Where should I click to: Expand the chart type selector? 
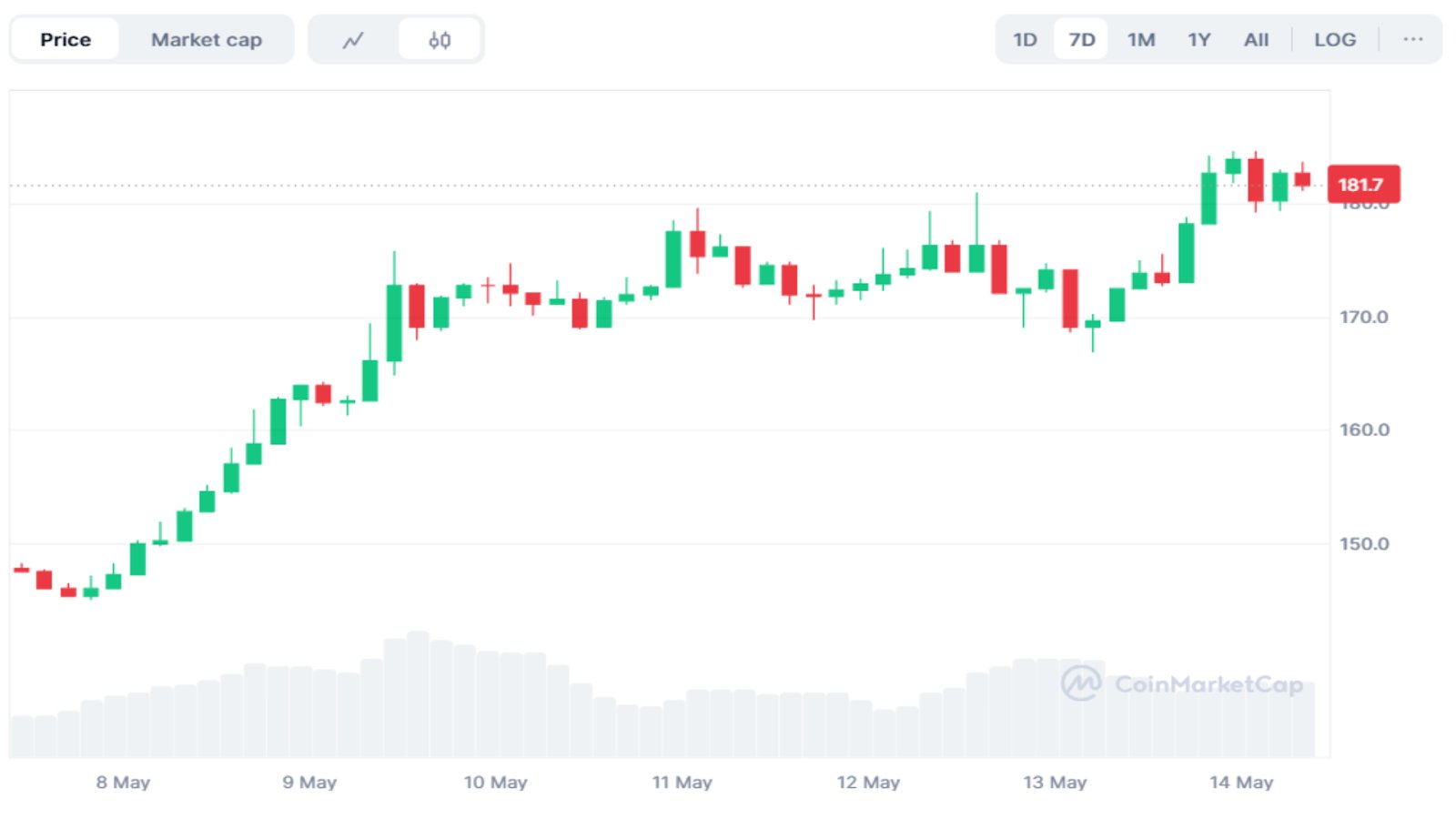tap(396, 39)
